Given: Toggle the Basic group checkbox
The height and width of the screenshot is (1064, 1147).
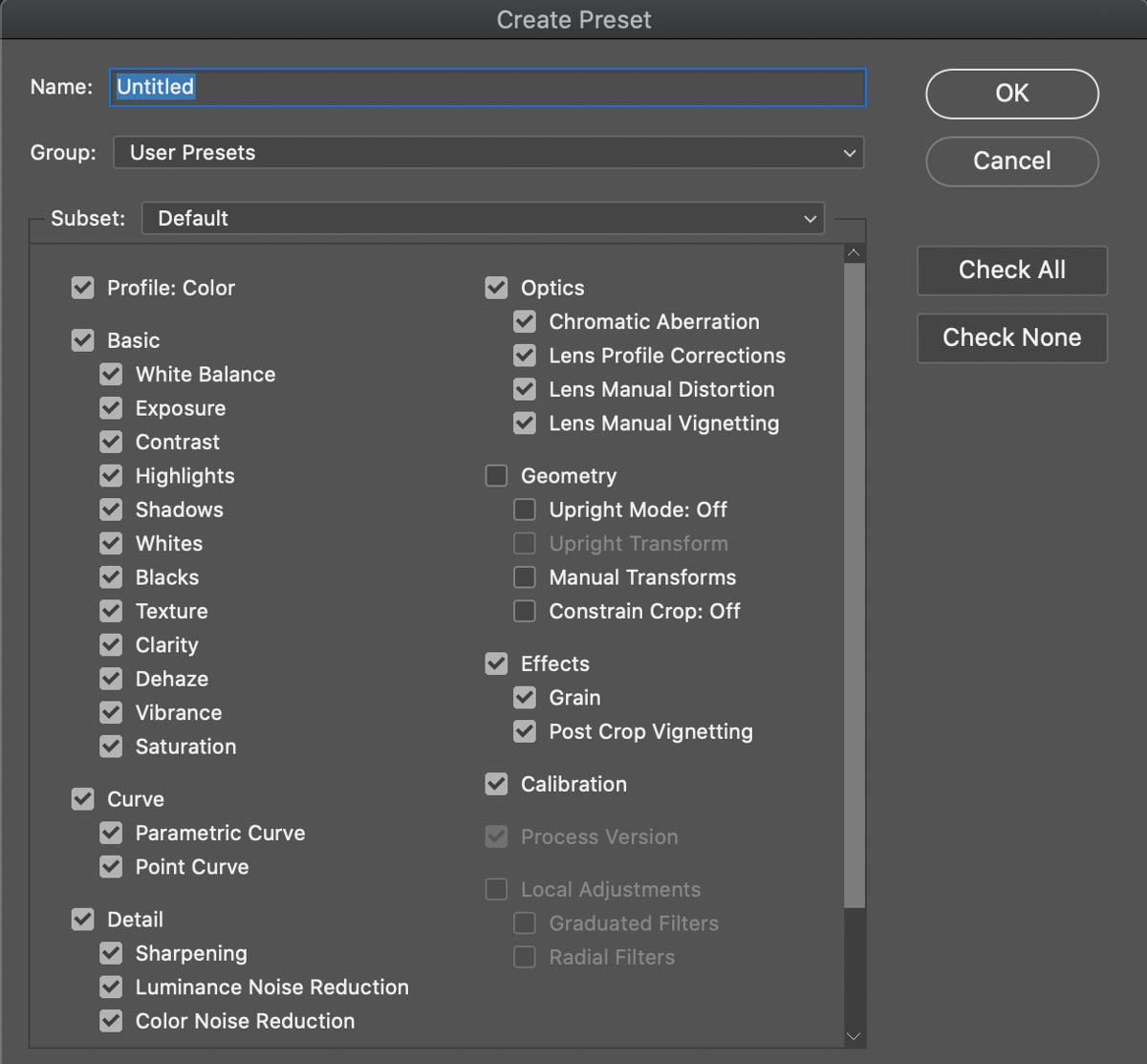Looking at the screenshot, I should (x=83, y=340).
